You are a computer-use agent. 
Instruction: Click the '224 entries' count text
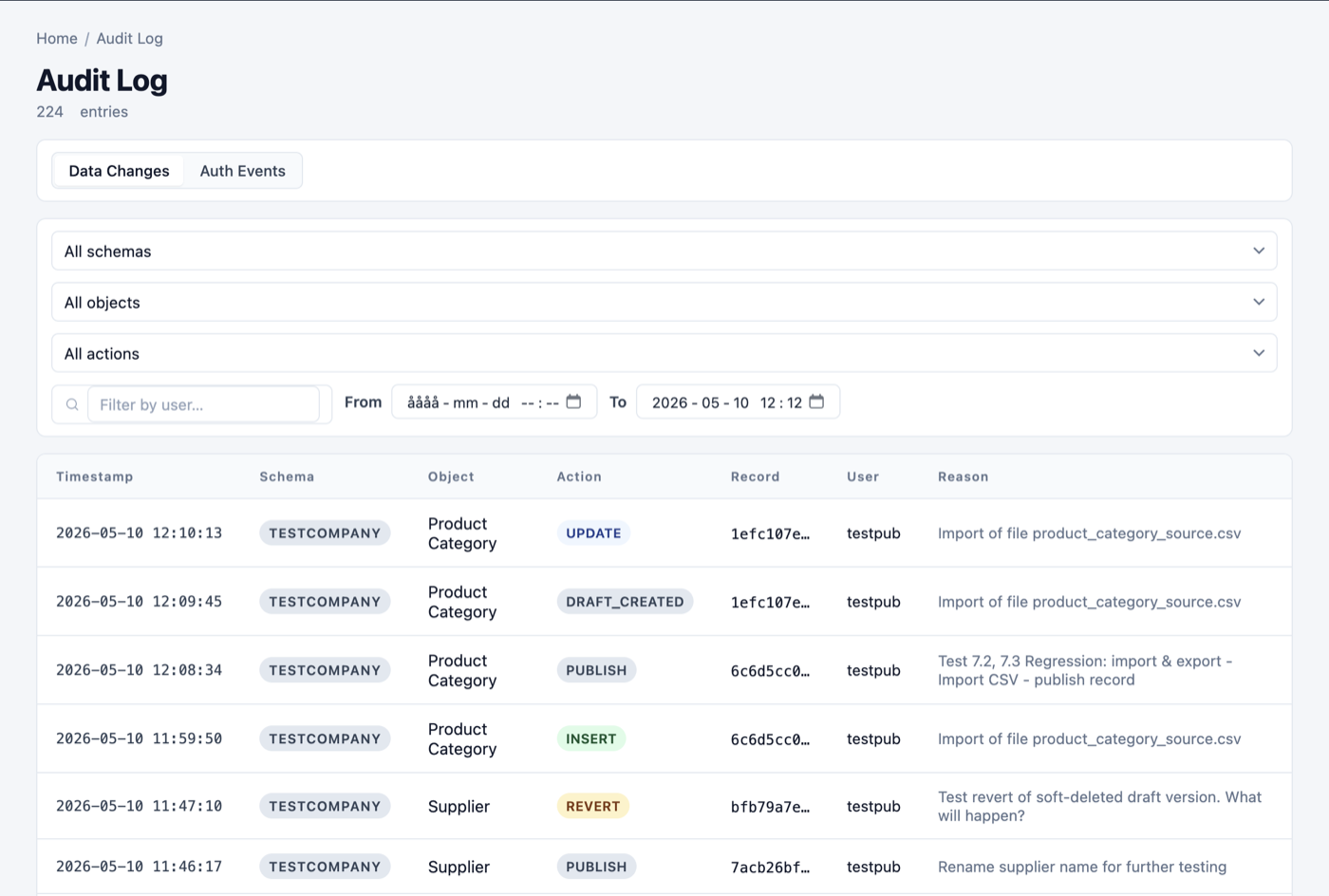coord(83,112)
